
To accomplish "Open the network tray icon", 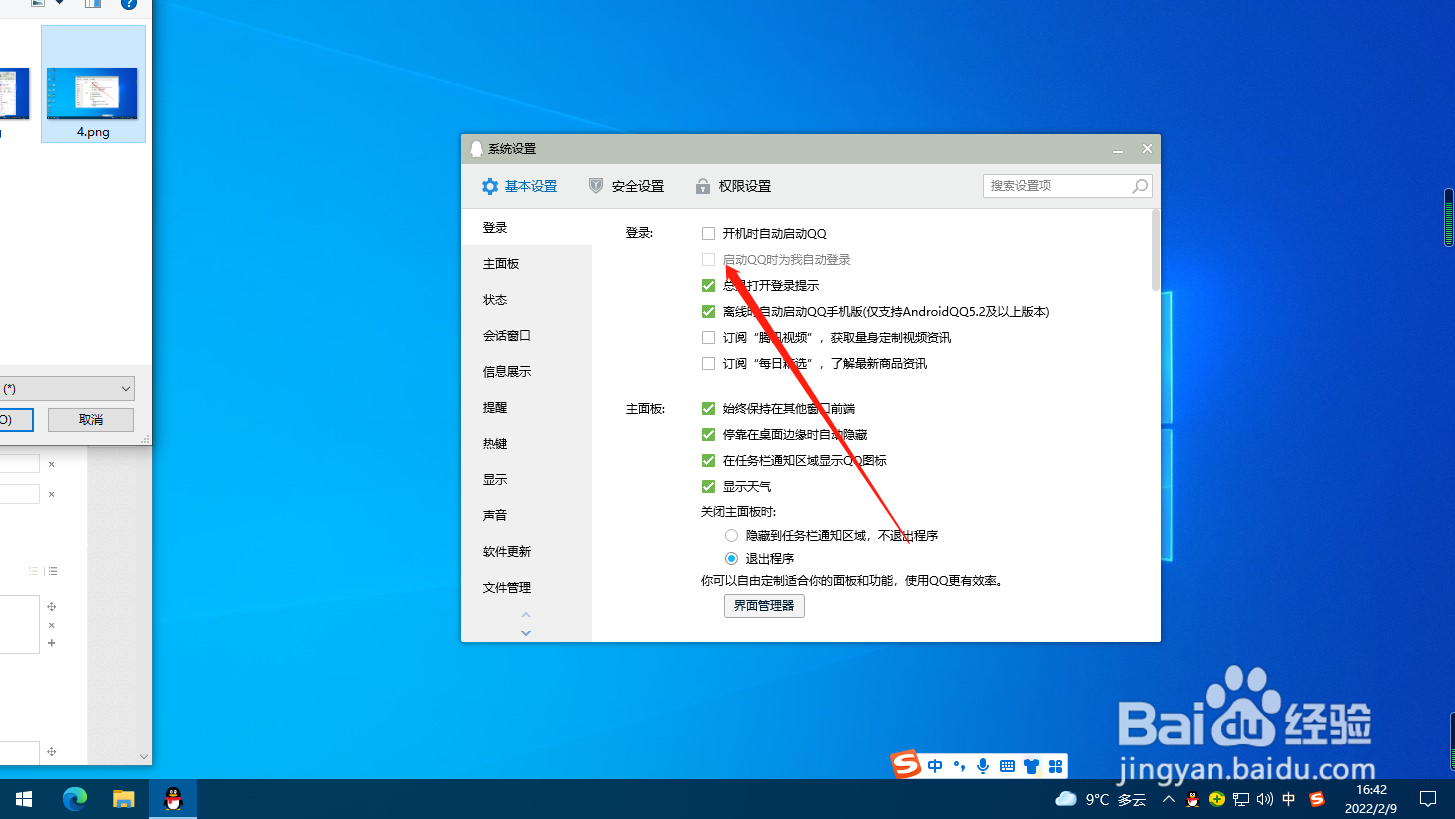I will [1241, 799].
